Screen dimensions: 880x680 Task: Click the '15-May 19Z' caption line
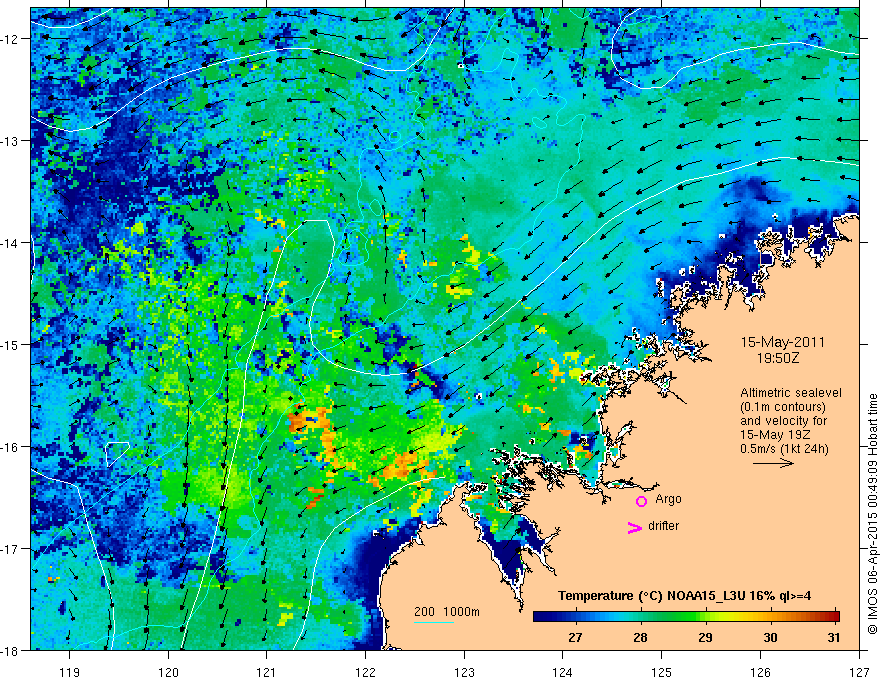click(774, 435)
